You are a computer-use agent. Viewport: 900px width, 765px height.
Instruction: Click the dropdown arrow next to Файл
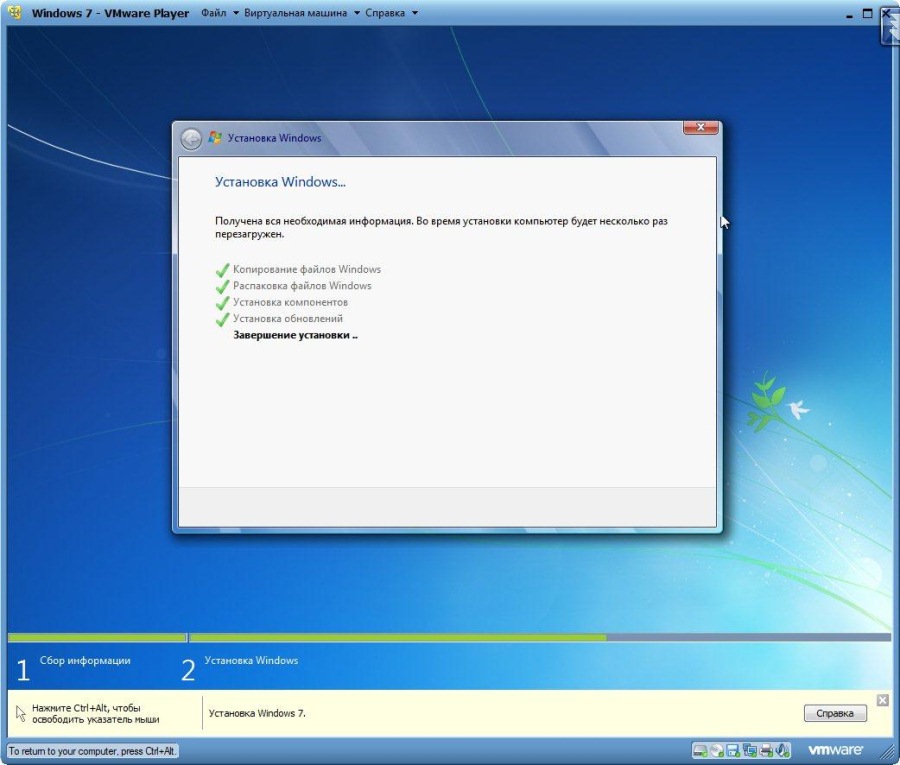point(236,13)
